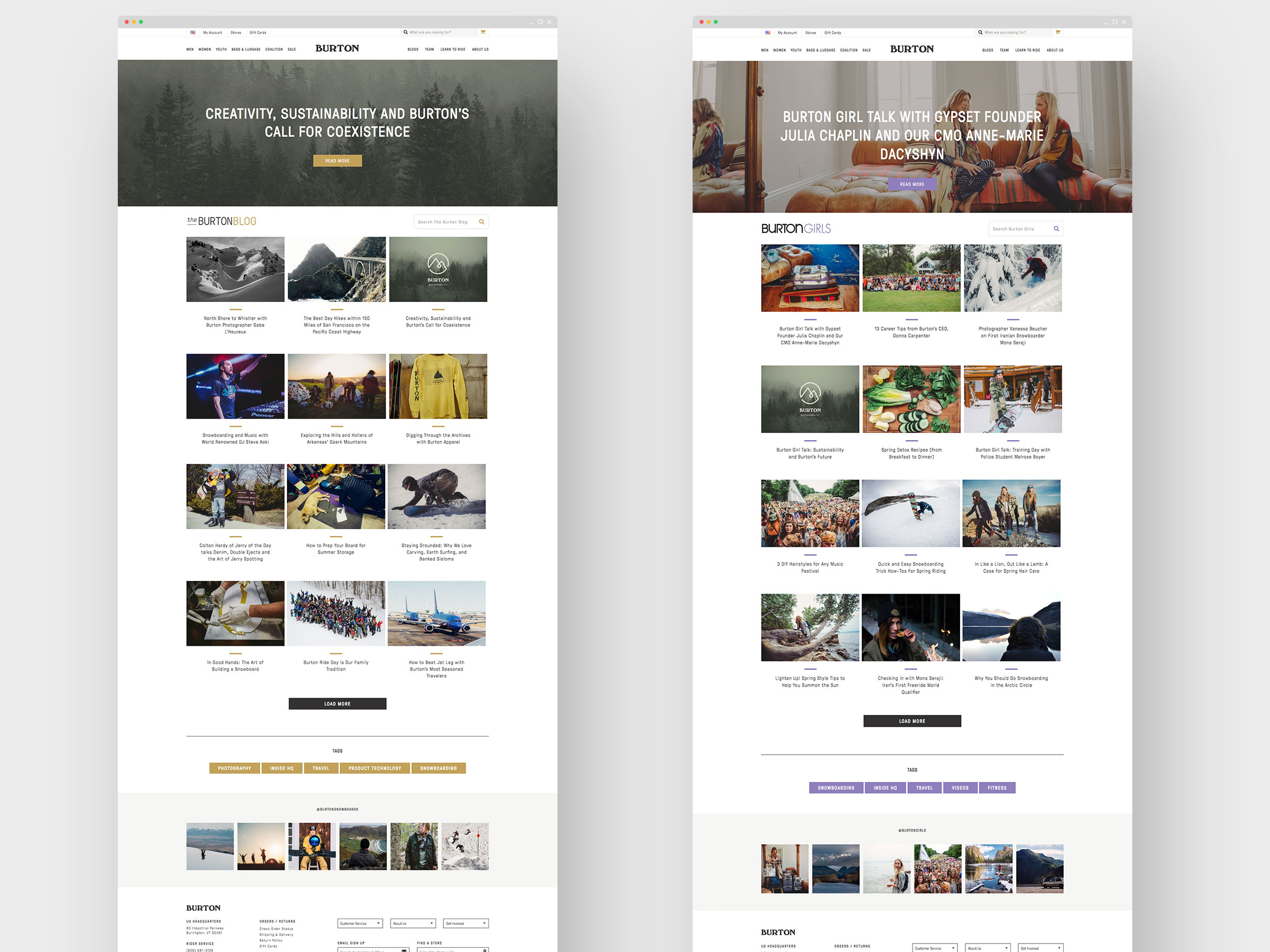
Task: Click the @BURTONSNOWBOARDS Instagram handle
Action: pos(337,809)
